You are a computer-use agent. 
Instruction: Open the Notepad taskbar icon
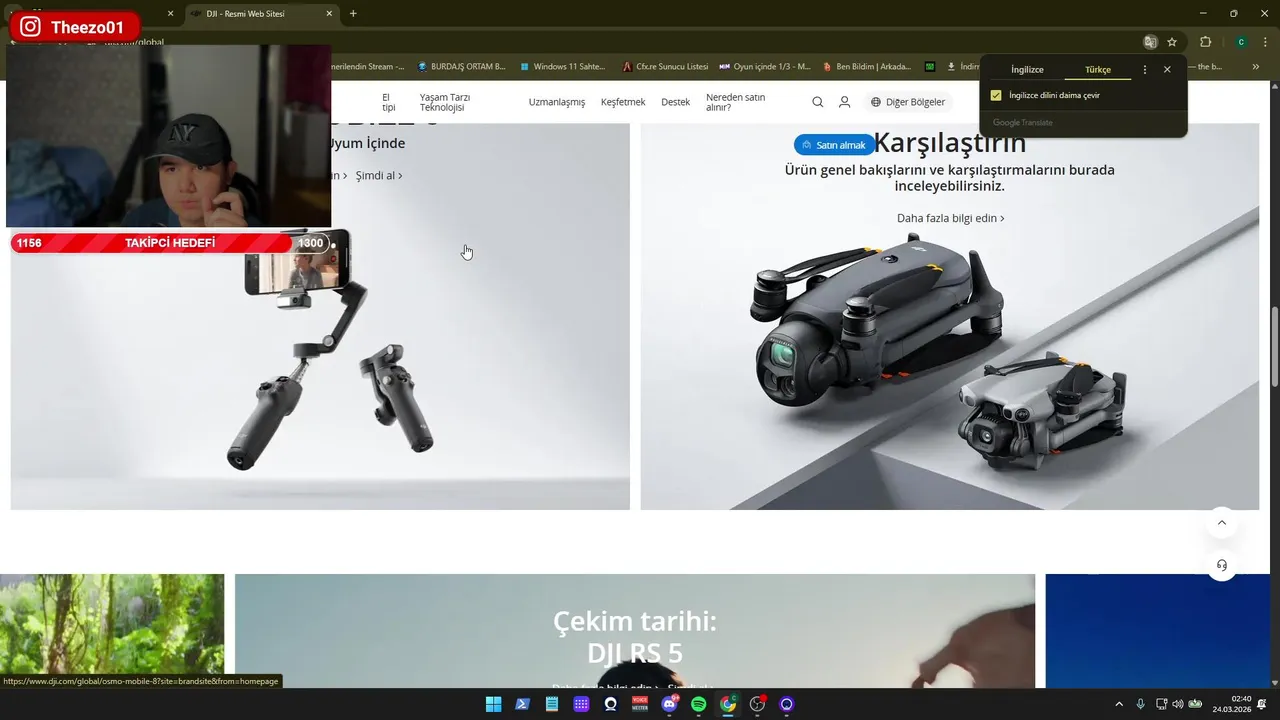tap(552, 704)
